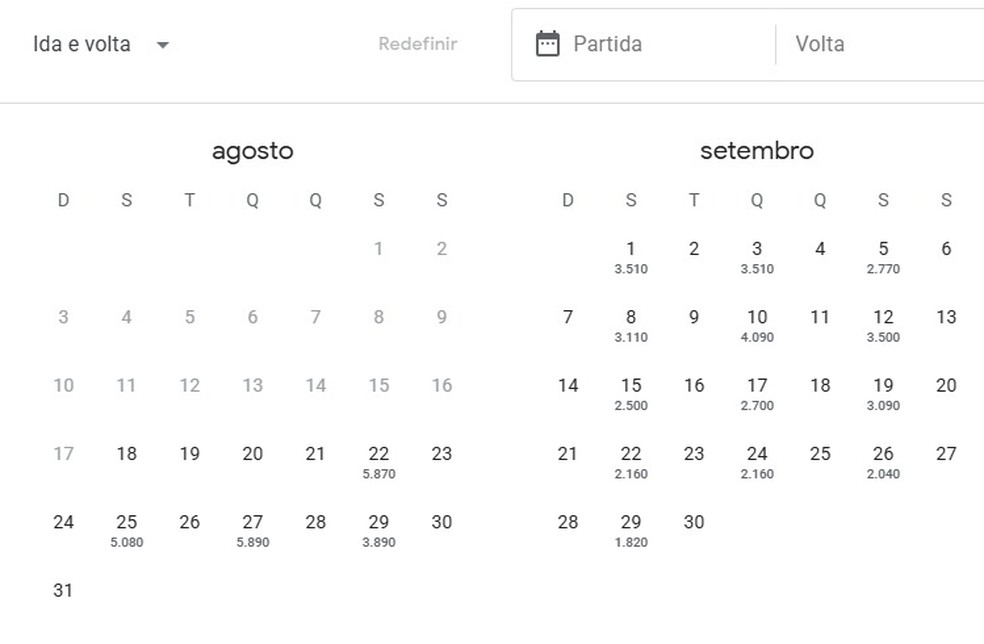Click the Redefinir button
Viewport: 984px width, 644px height.
pos(417,44)
